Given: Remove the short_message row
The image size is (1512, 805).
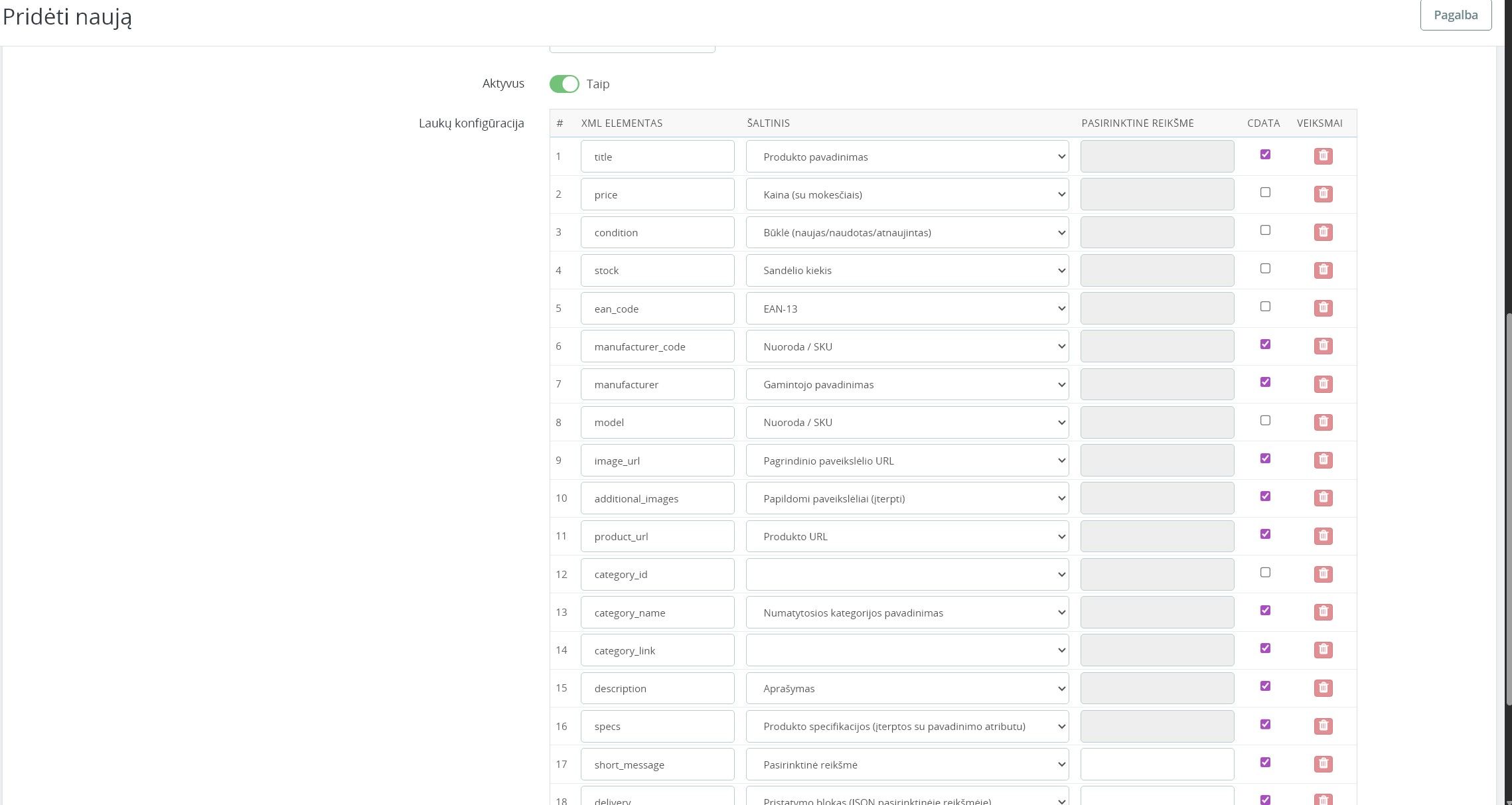Looking at the screenshot, I should (1323, 764).
